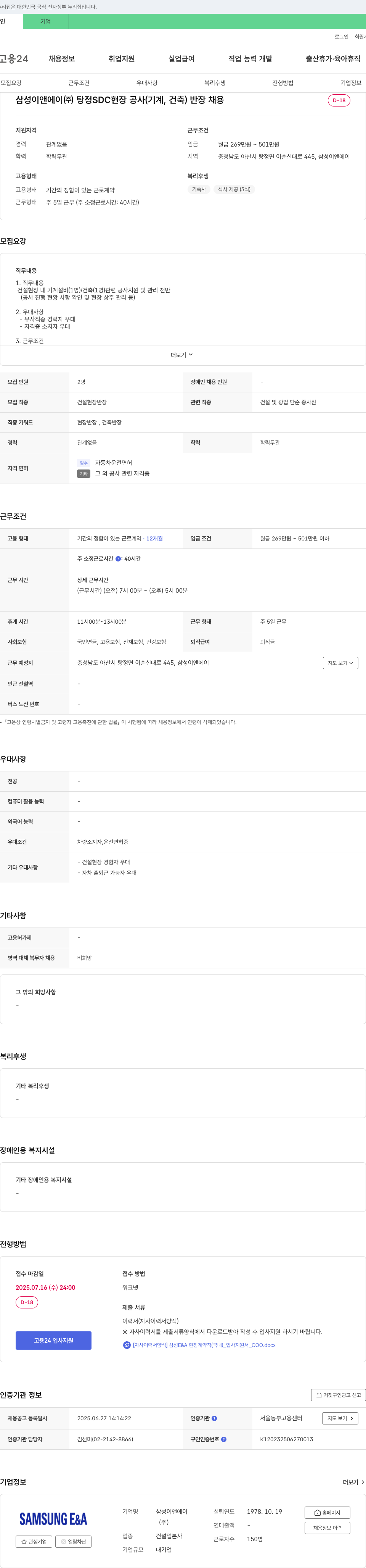Image resolution: width=366 pixels, height=1568 pixels.
Task: Open help icon next to 구인인증번호
Action: point(224,1440)
